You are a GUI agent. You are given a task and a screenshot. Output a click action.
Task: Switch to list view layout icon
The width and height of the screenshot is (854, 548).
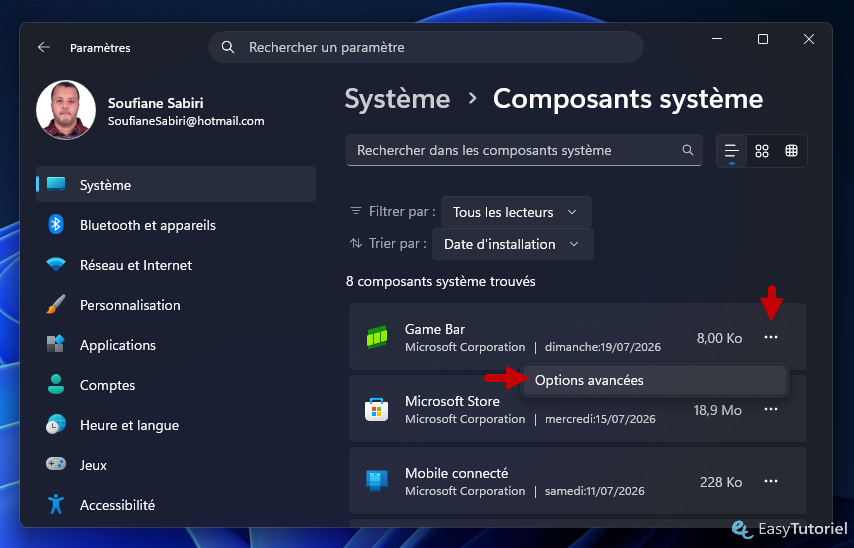(731, 151)
